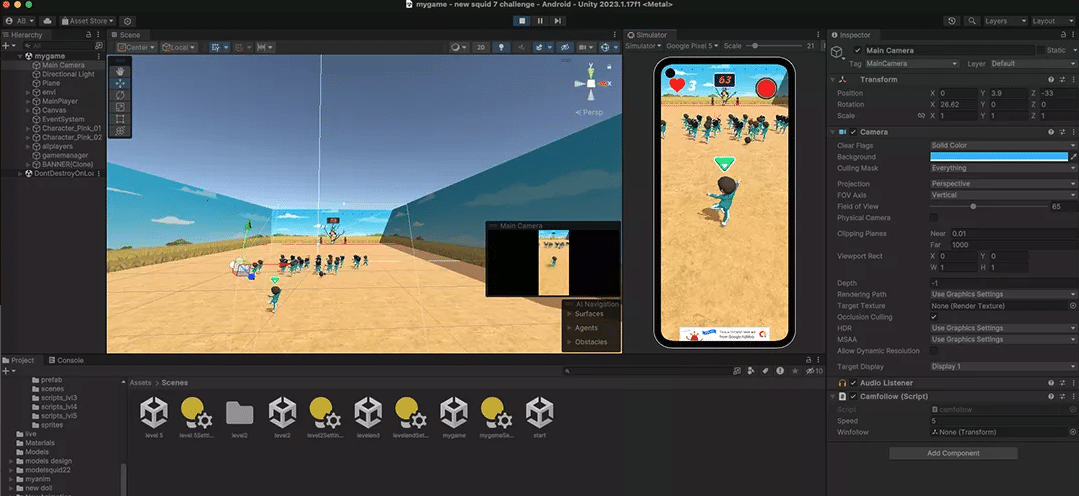1079x496 pixels.
Task: Select the Hand view tool
Action: pyautogui.click(x=120, y=71)
